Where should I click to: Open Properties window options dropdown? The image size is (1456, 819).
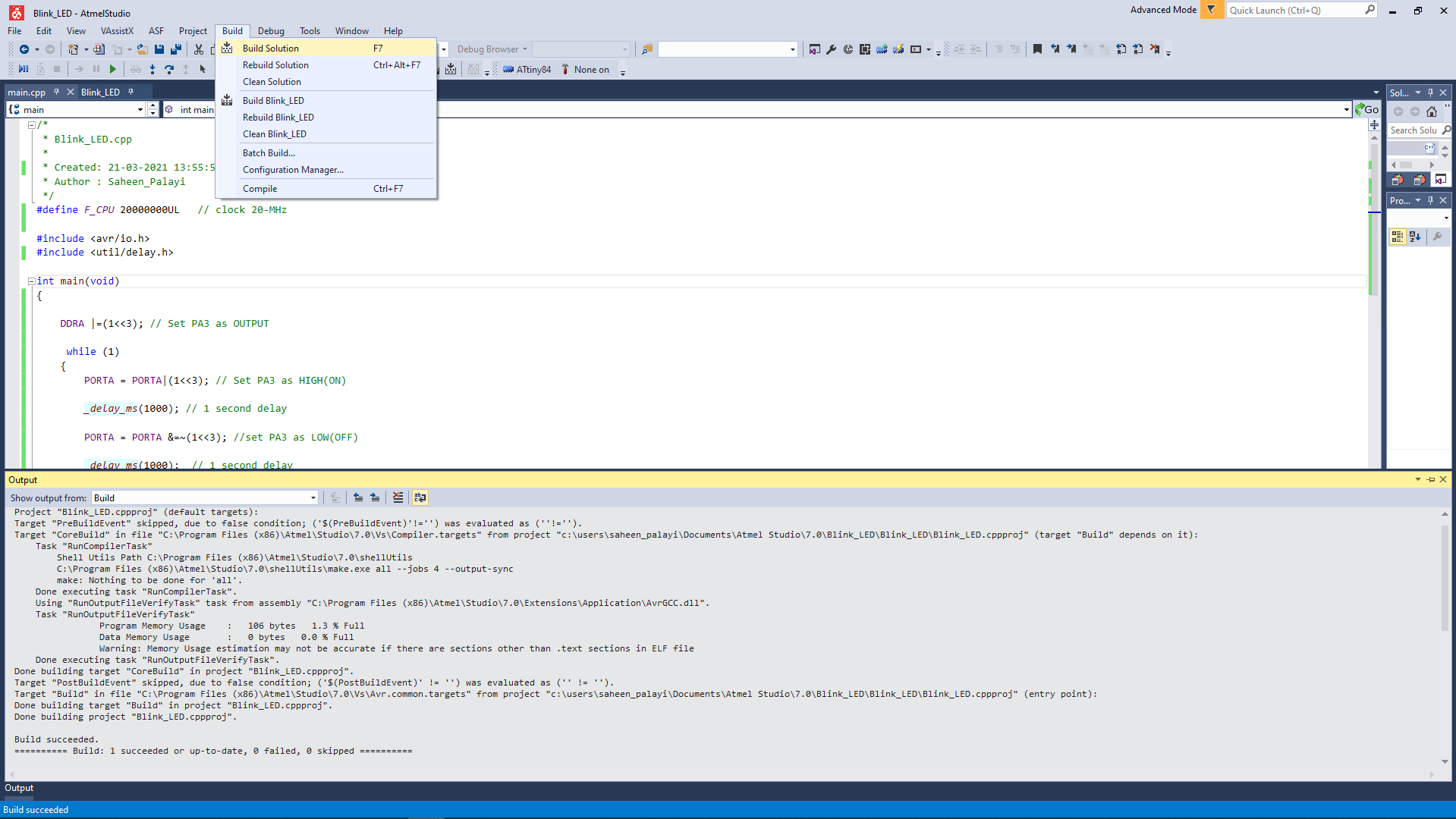(x=1418, y=200)
